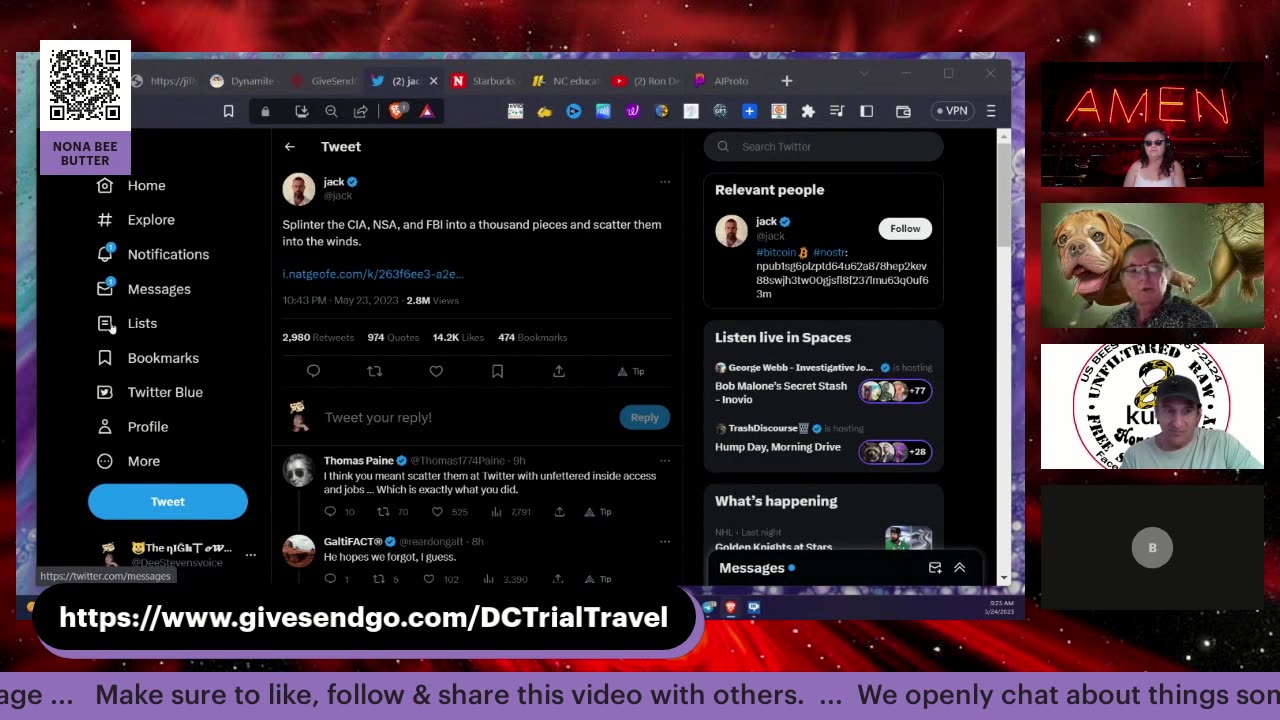
Task: Switch to the AIProto browser tab
Action: coord(722,81)
